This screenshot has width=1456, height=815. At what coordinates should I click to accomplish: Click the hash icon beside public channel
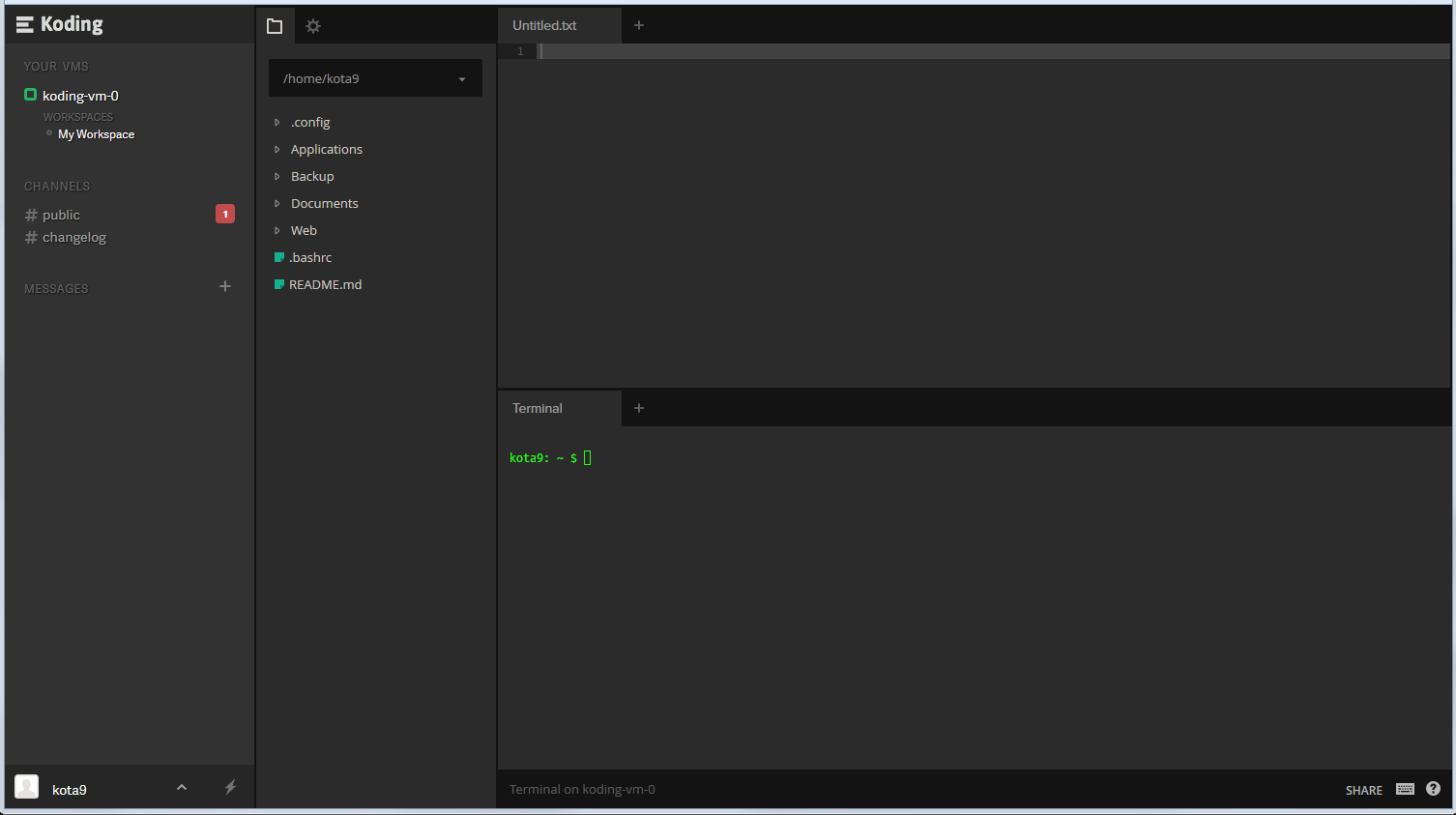coord(31,215)
